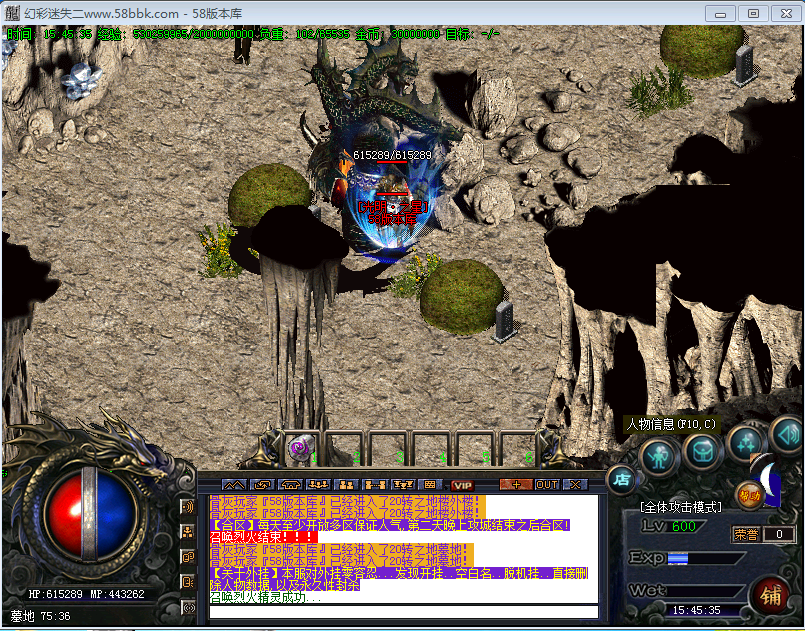Click the speaker sound icon in the round button
The width and height of the screenshot is (805, 631).
pyautogui.click(x=788, y=435)
